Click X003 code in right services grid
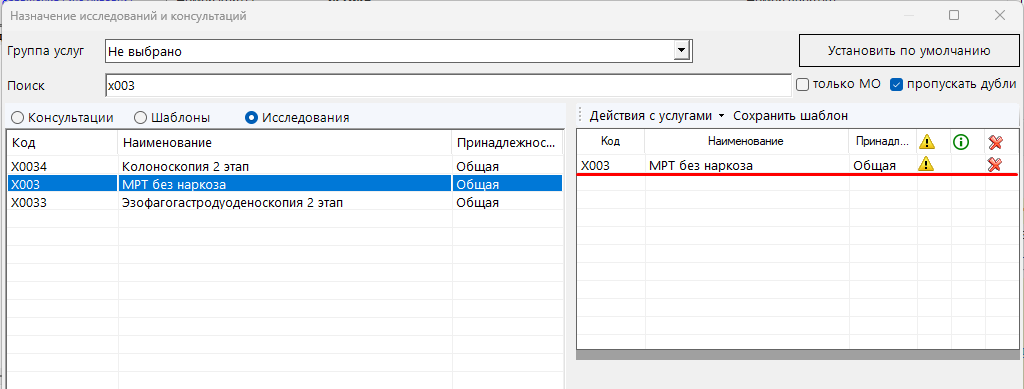 (596, 166)
